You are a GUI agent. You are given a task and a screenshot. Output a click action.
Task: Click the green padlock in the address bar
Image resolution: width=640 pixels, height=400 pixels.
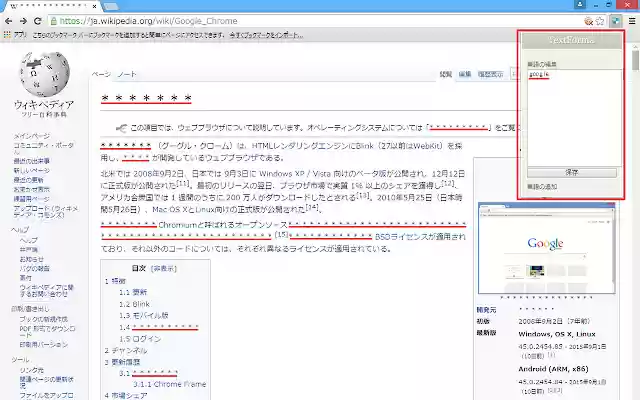tap(53, 21)
